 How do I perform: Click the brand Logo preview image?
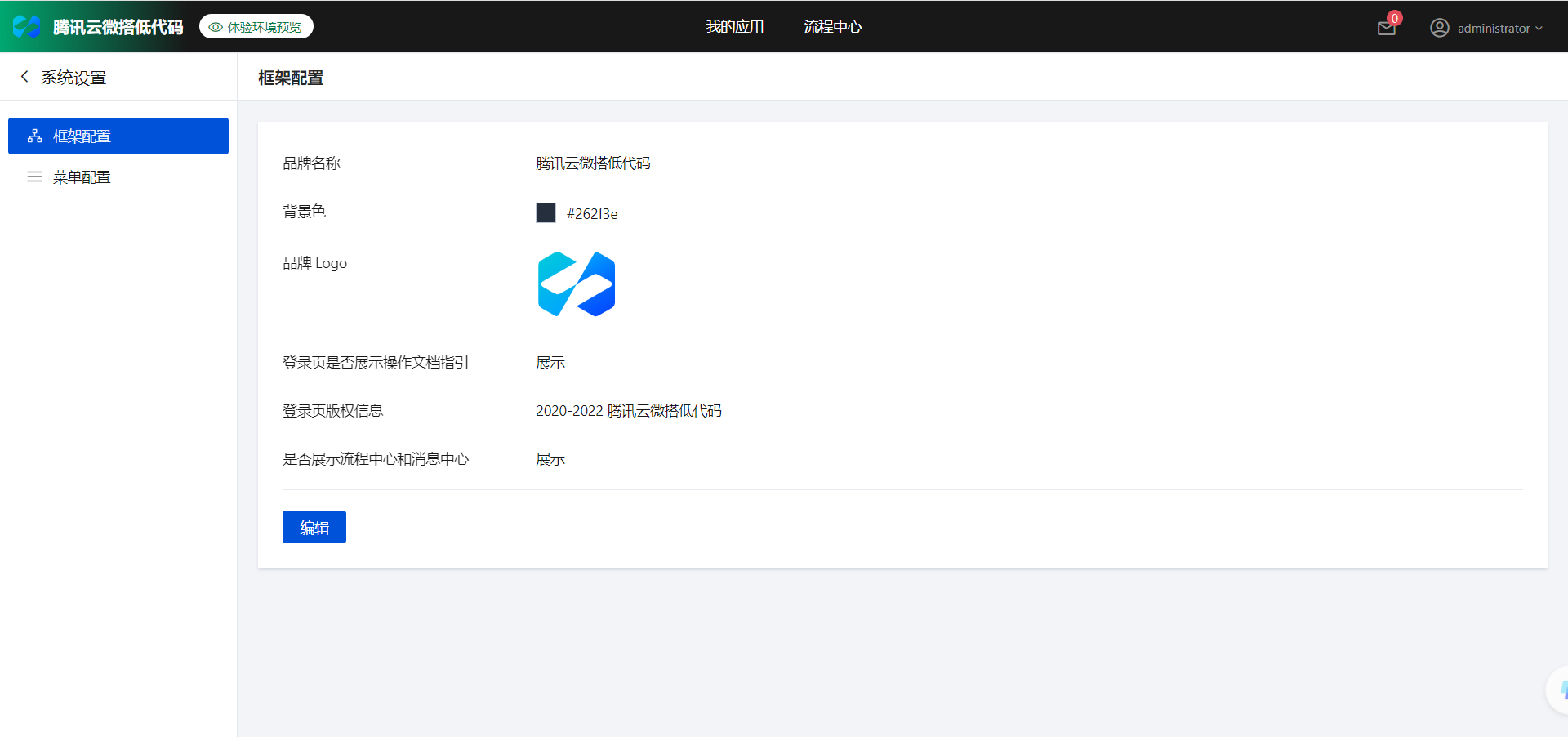pos(577,284)
